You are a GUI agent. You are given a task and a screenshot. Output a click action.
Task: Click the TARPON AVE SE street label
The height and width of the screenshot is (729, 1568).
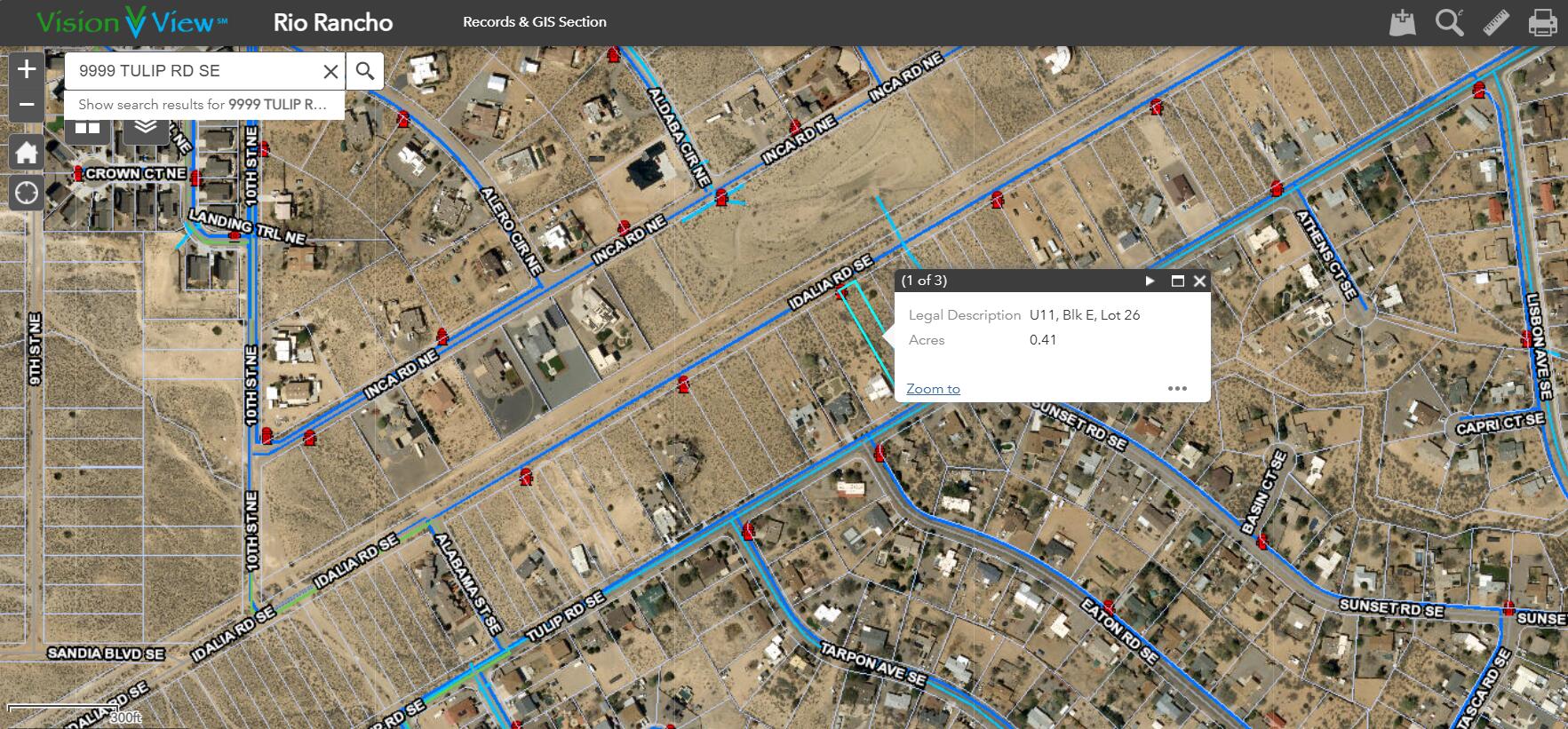[872, 665]
